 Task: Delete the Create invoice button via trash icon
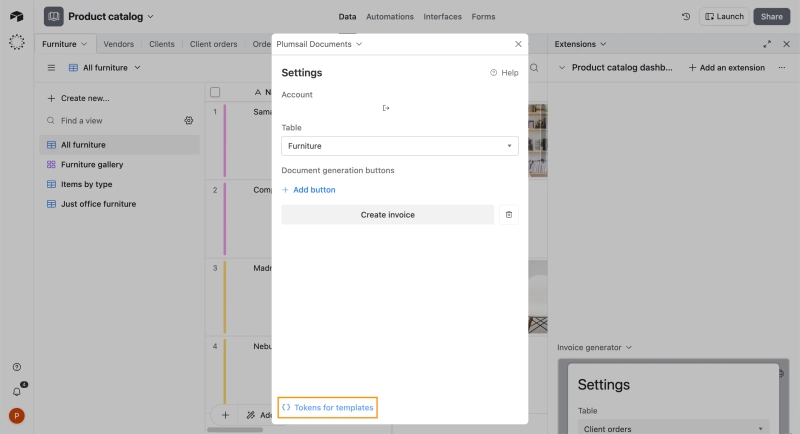[x=509, y=215]
